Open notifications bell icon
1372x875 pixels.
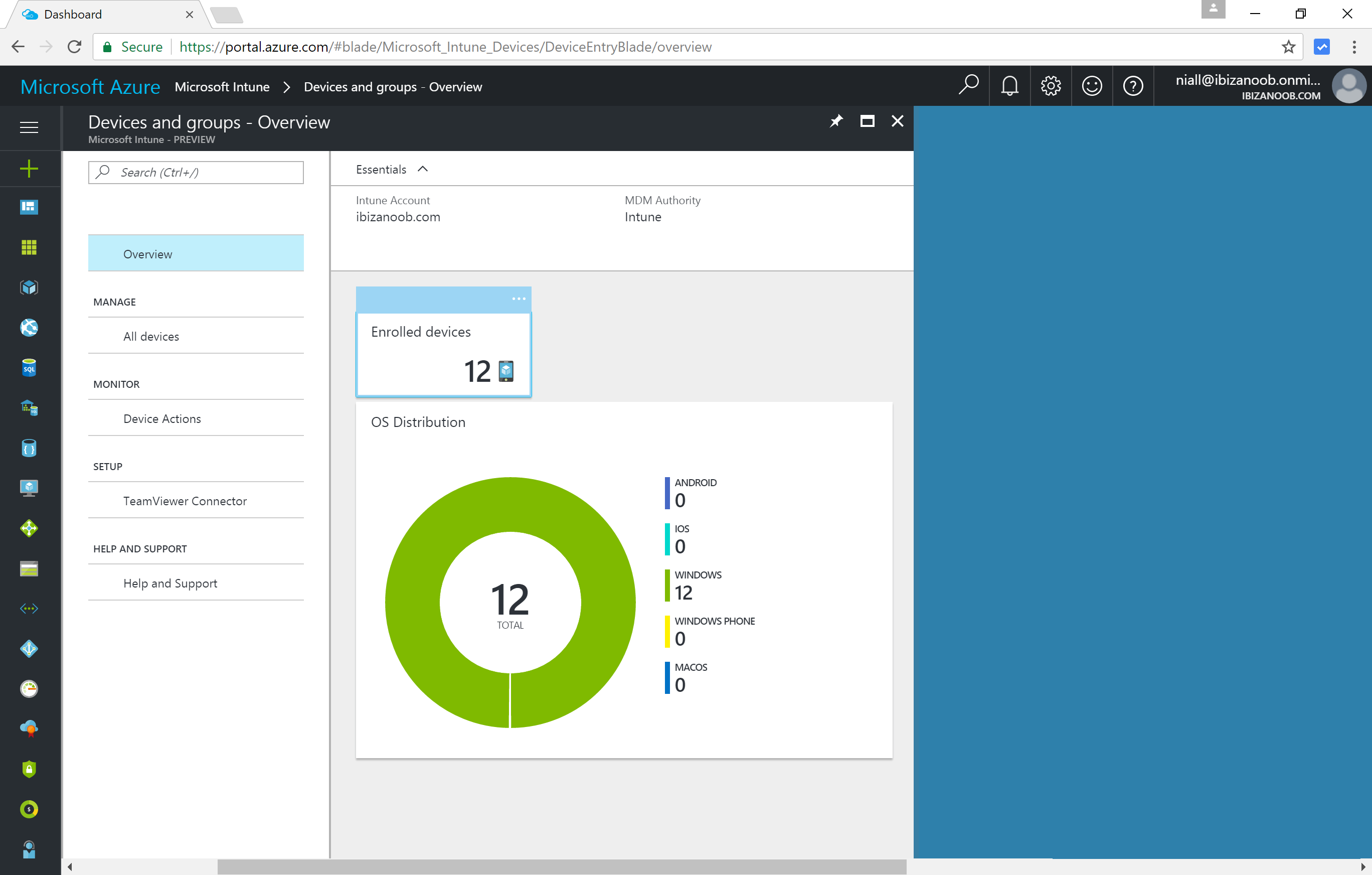click(x=1009, y=85)
